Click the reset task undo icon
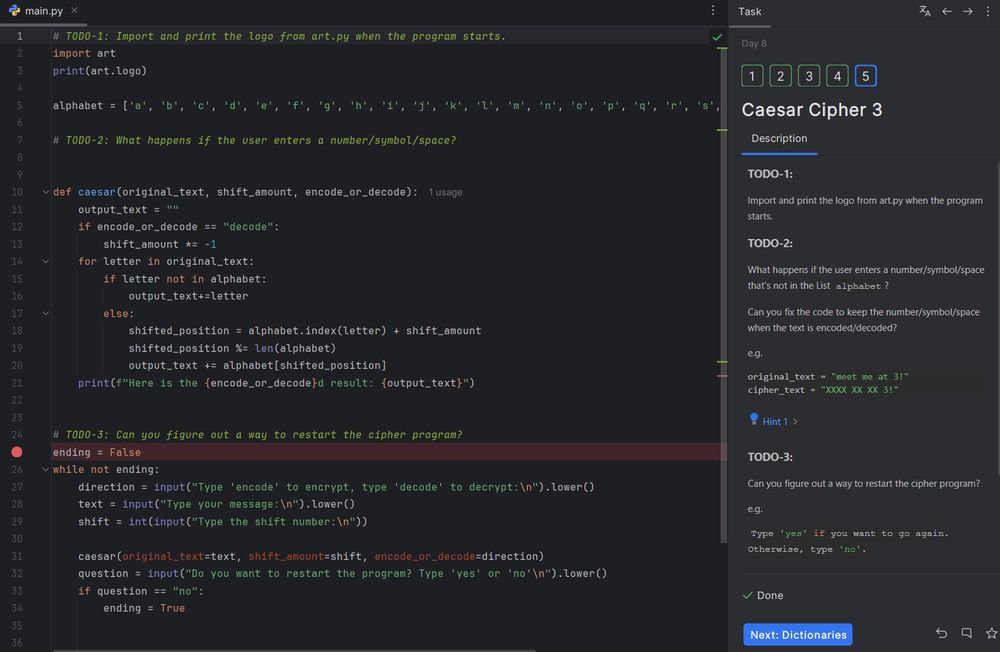 (x=941, y=633)
